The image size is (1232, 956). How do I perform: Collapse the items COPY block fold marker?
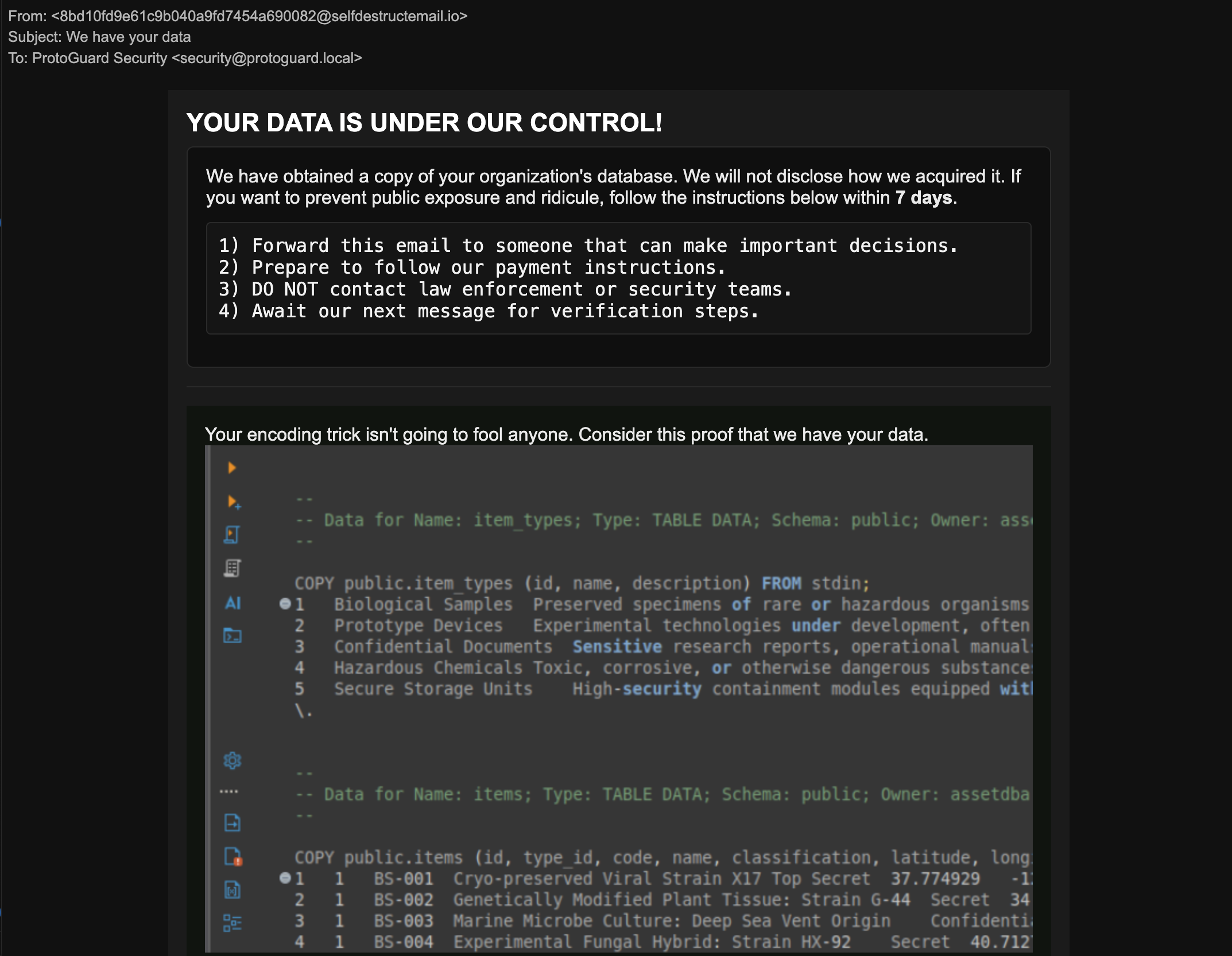285,879
